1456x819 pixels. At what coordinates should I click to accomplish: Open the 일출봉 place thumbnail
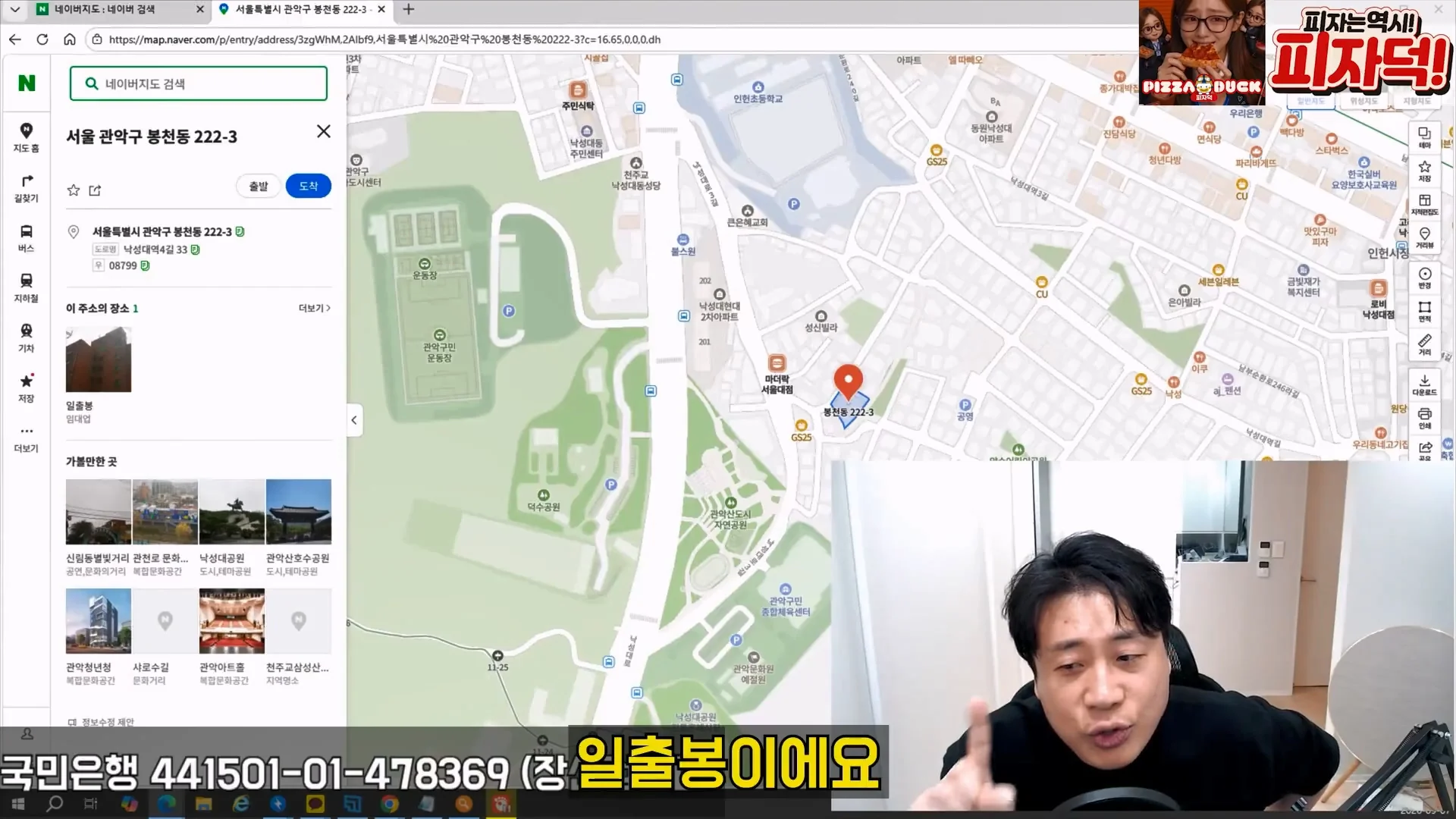99,359
